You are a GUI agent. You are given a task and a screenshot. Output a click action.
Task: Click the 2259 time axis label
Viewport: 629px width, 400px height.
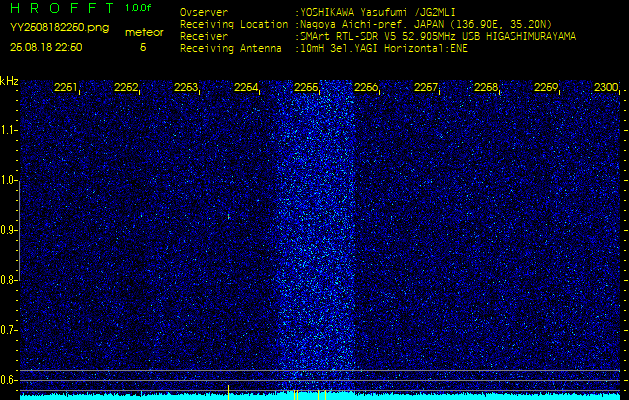pyautogui.click(x=546, y=87)
